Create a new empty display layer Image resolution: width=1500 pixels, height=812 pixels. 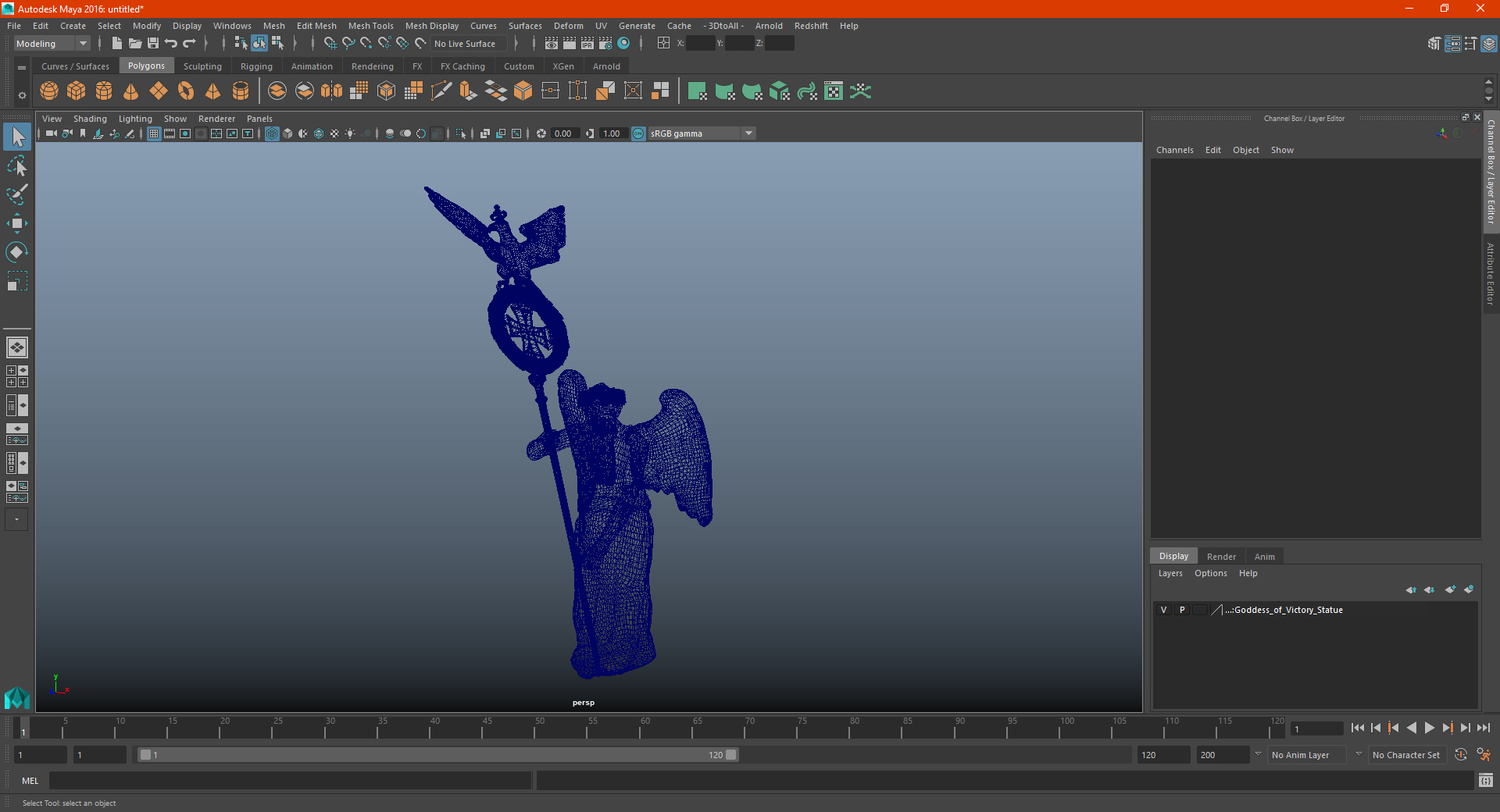pos(1451,589)
